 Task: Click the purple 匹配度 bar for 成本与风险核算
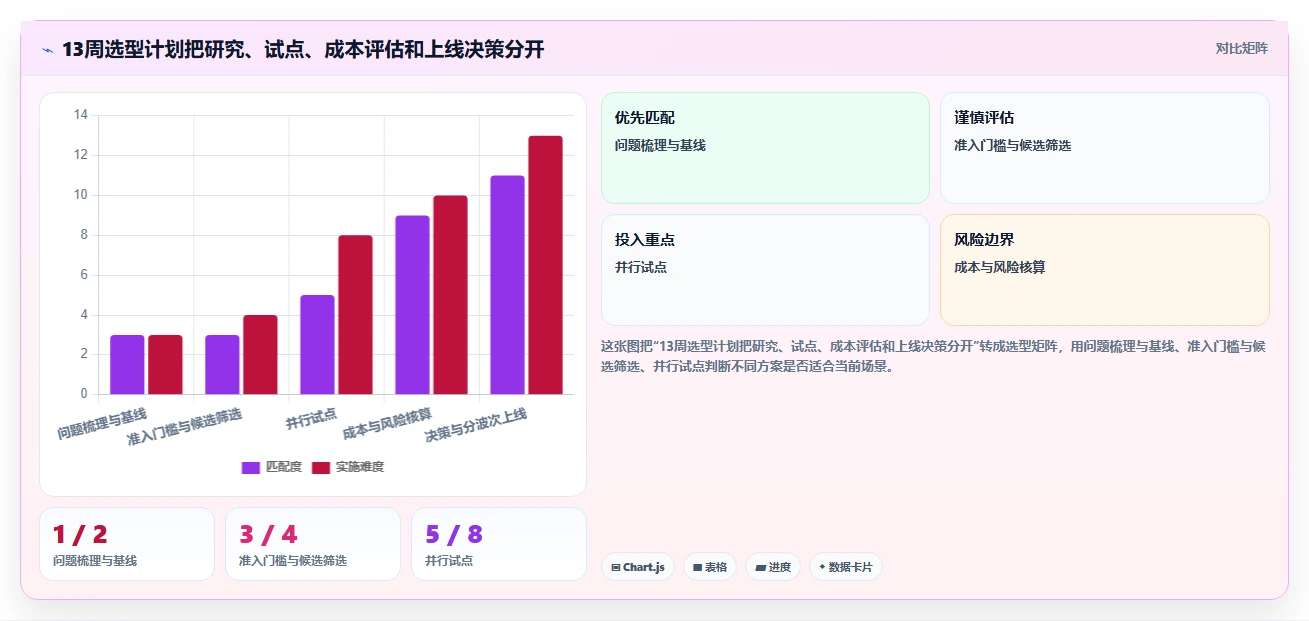(412, 305)
